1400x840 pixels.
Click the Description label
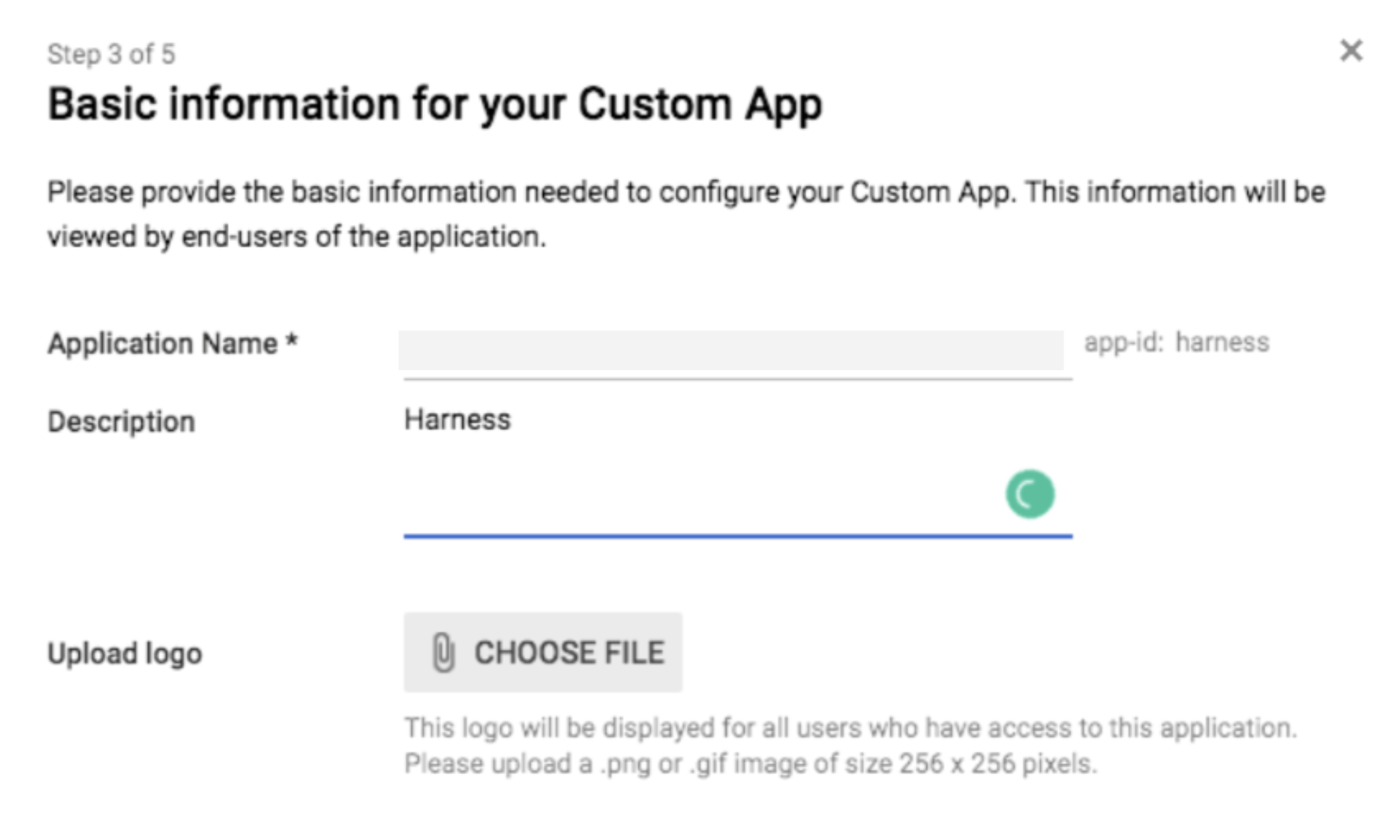pos(122,422)
